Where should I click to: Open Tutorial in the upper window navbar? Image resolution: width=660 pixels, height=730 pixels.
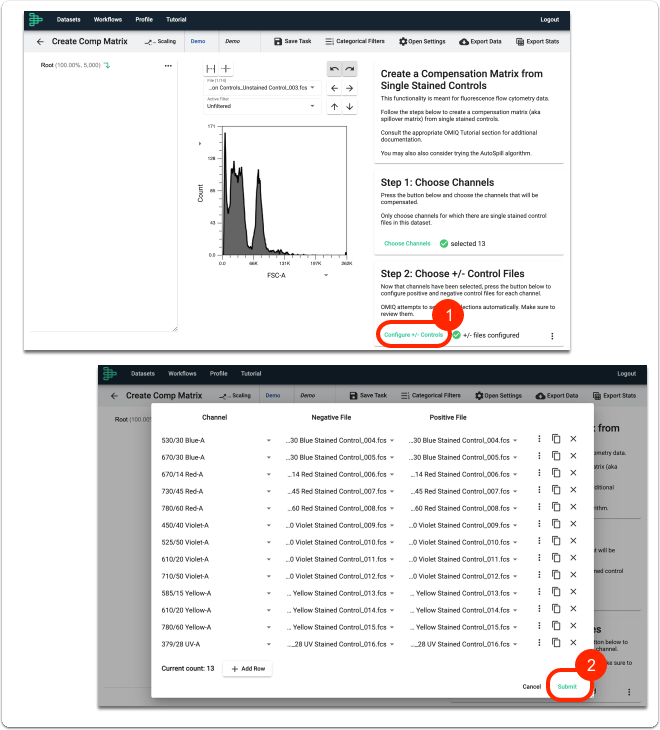(x=176, y=20)
